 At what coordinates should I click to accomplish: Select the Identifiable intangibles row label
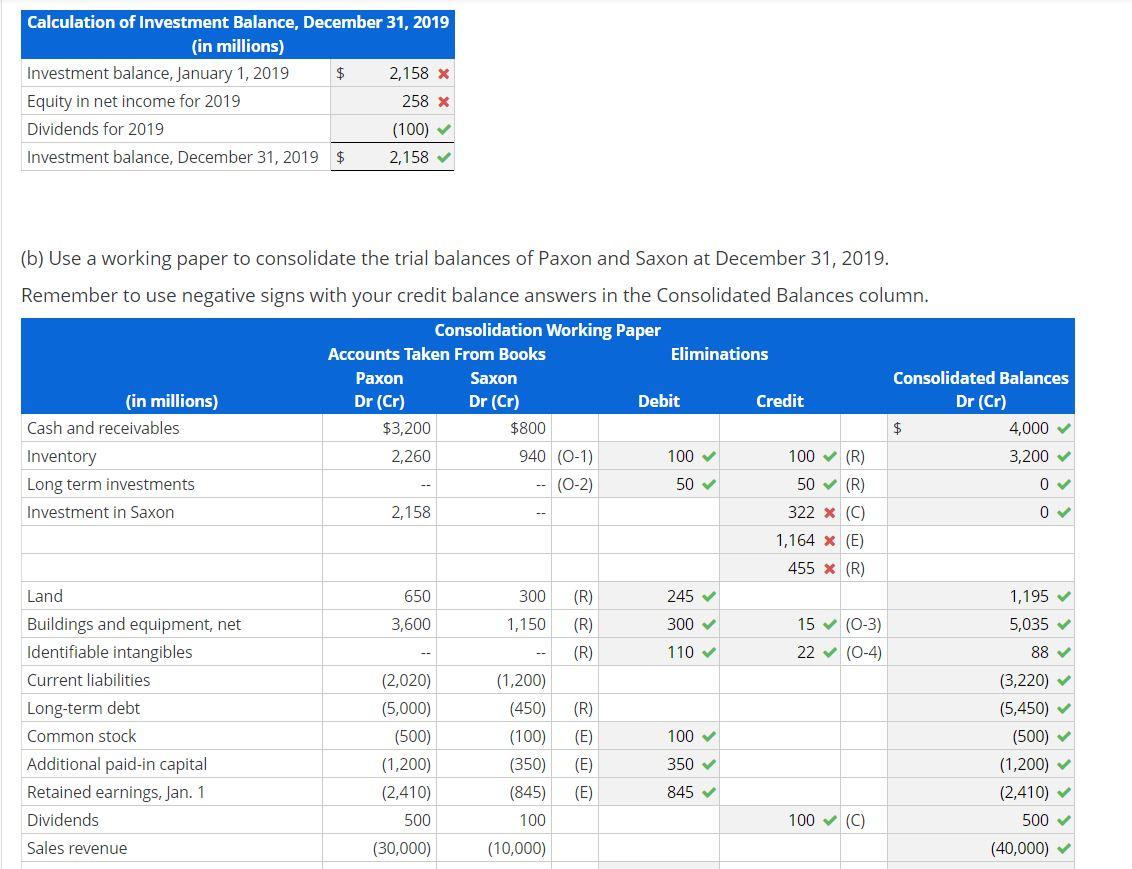point(110,653)
